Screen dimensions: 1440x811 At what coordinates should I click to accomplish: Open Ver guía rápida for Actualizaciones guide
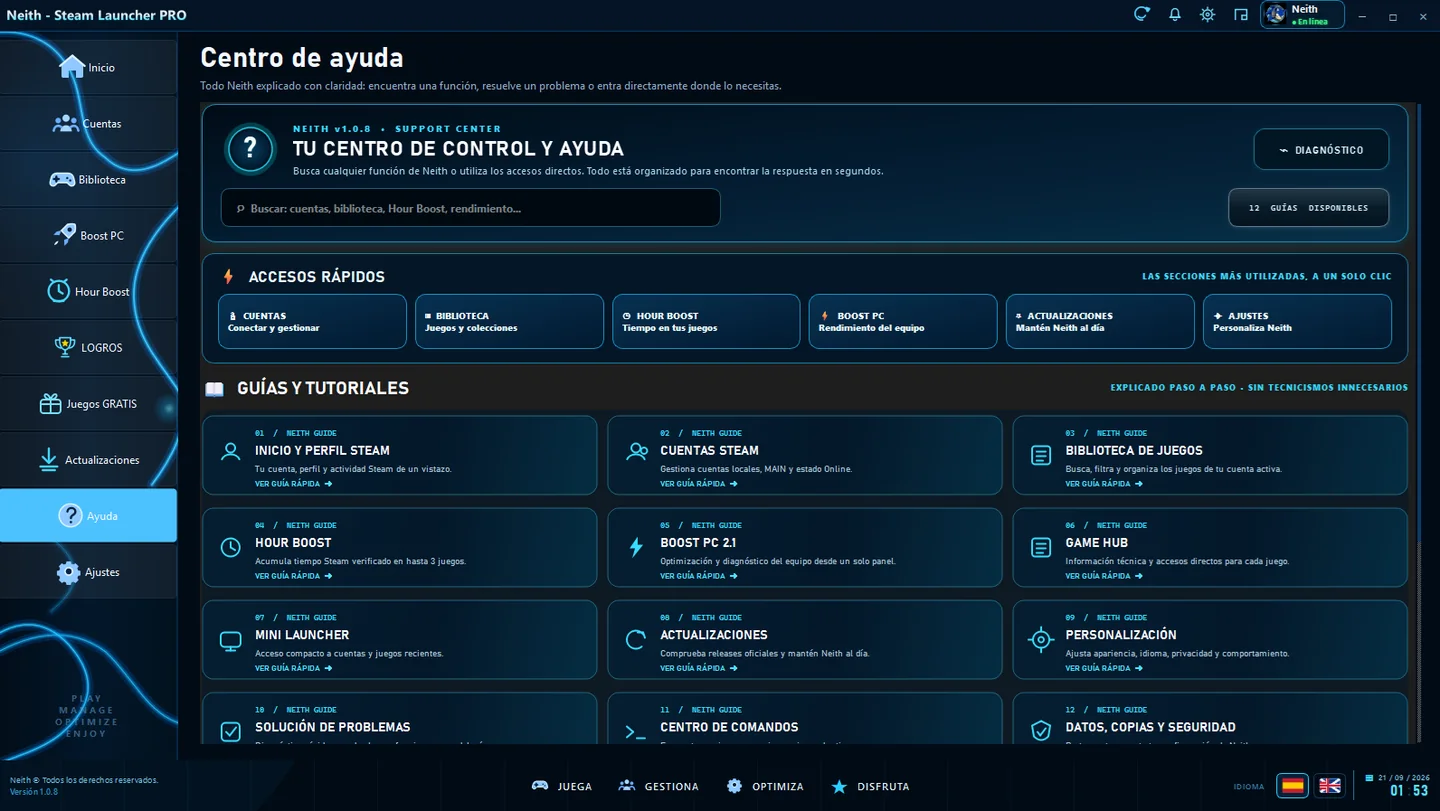(698, 668)
